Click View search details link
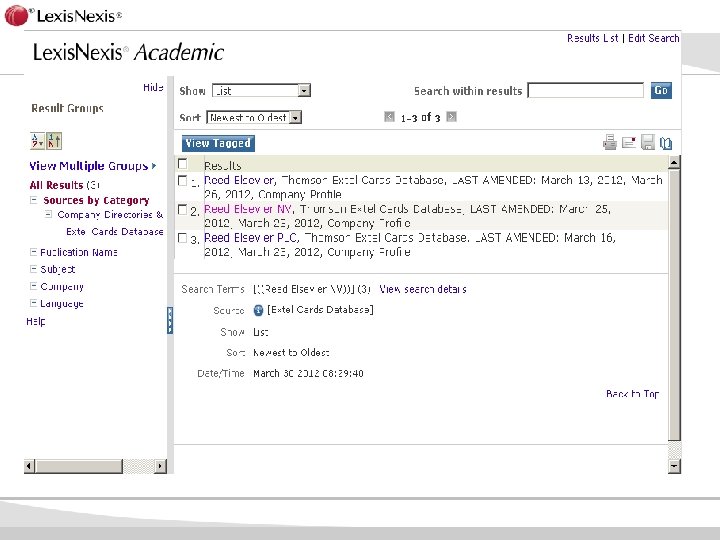 (423, 289)
